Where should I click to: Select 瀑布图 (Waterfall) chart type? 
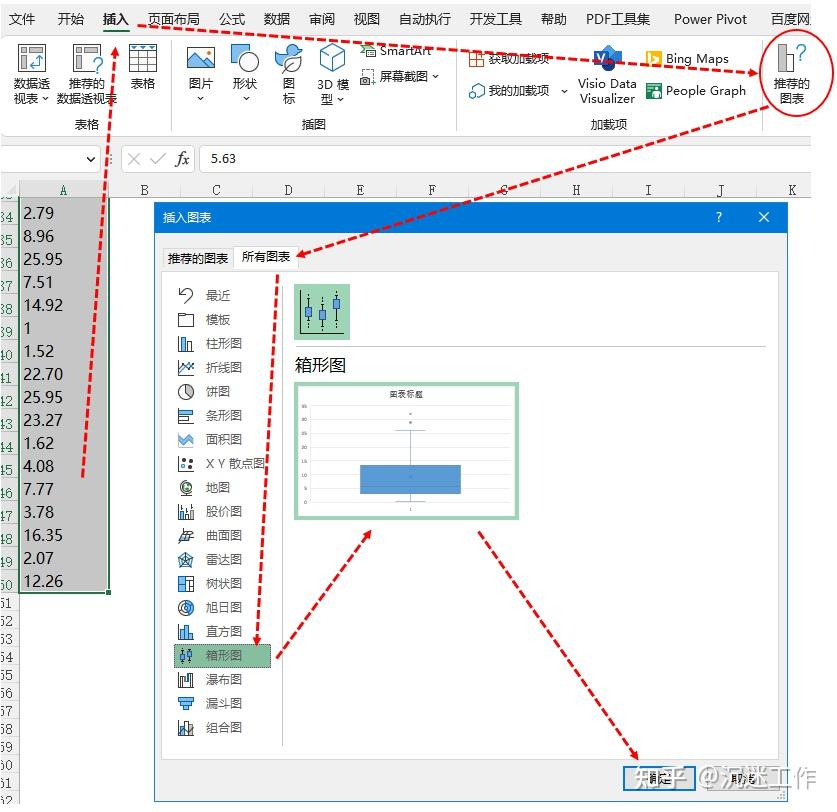(x=223, y=680)
